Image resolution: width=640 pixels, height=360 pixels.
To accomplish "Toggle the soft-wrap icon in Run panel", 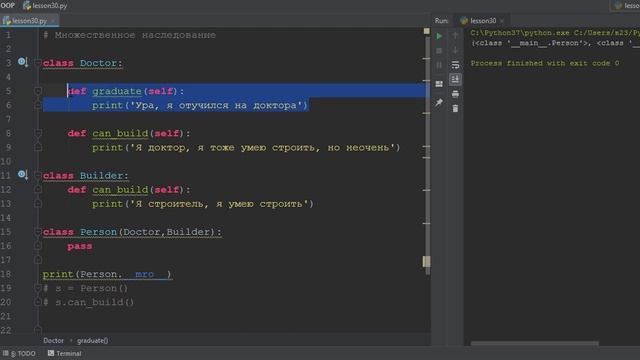I will (455, 65).
